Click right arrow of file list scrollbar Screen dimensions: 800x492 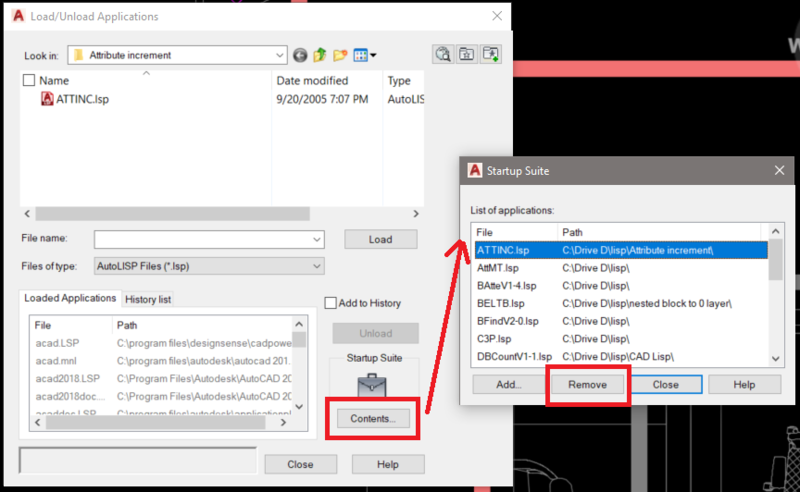[416, 213]
